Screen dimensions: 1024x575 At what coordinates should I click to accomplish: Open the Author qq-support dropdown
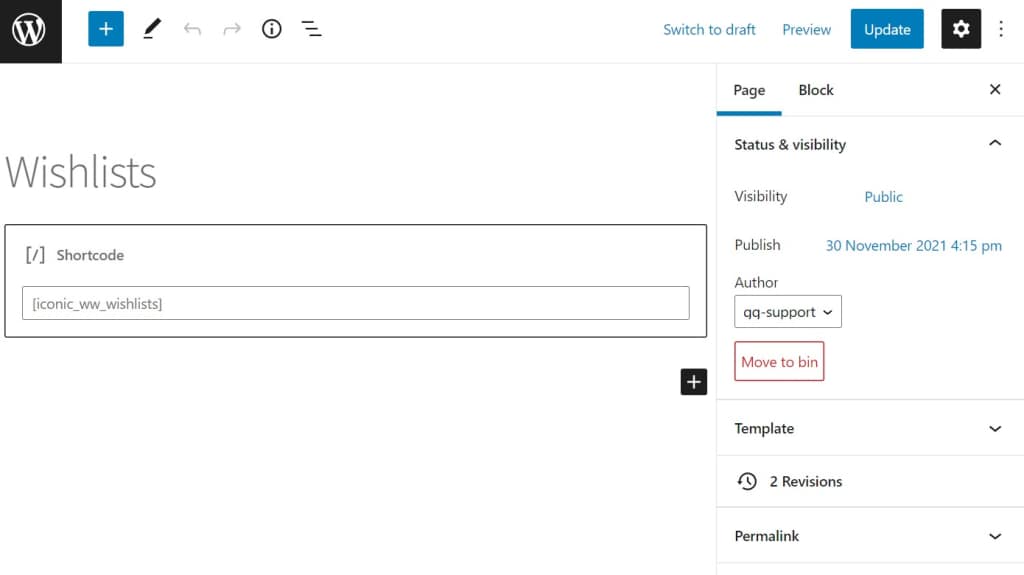[788, 312]
